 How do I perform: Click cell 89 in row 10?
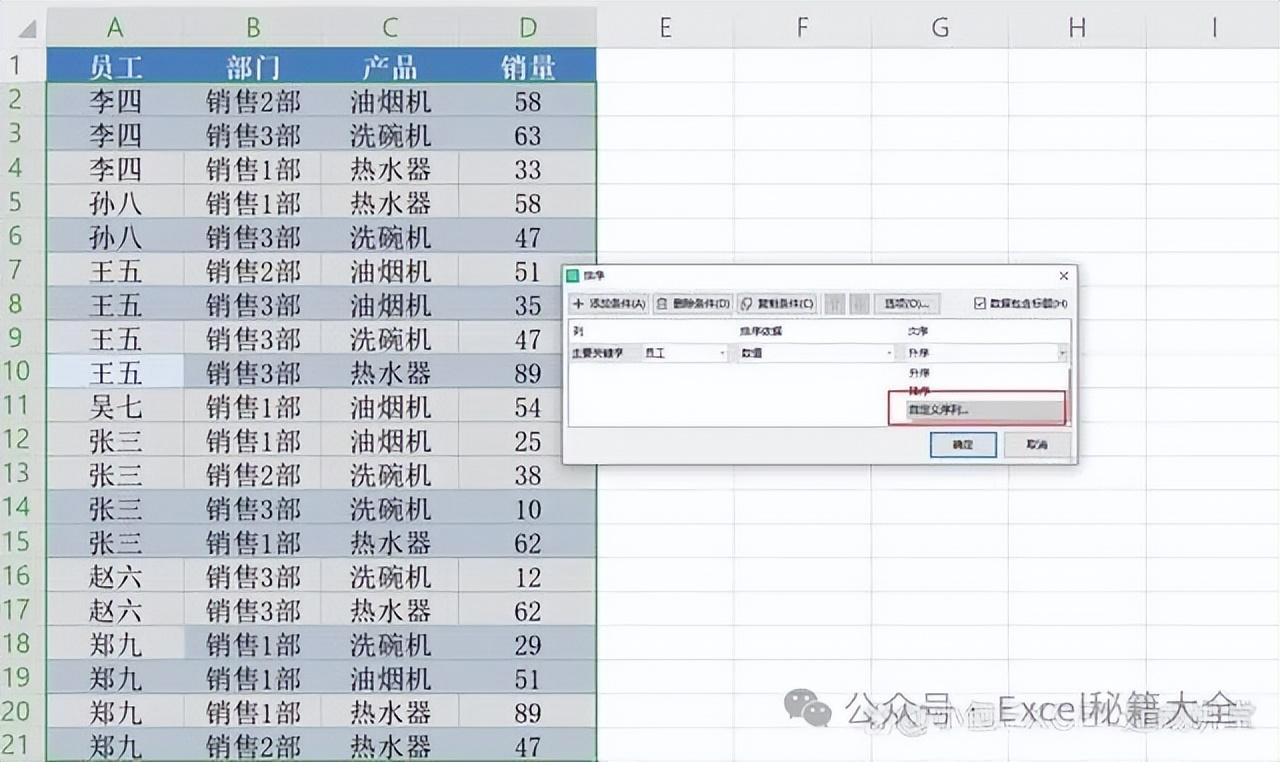[x=528, y=372]
